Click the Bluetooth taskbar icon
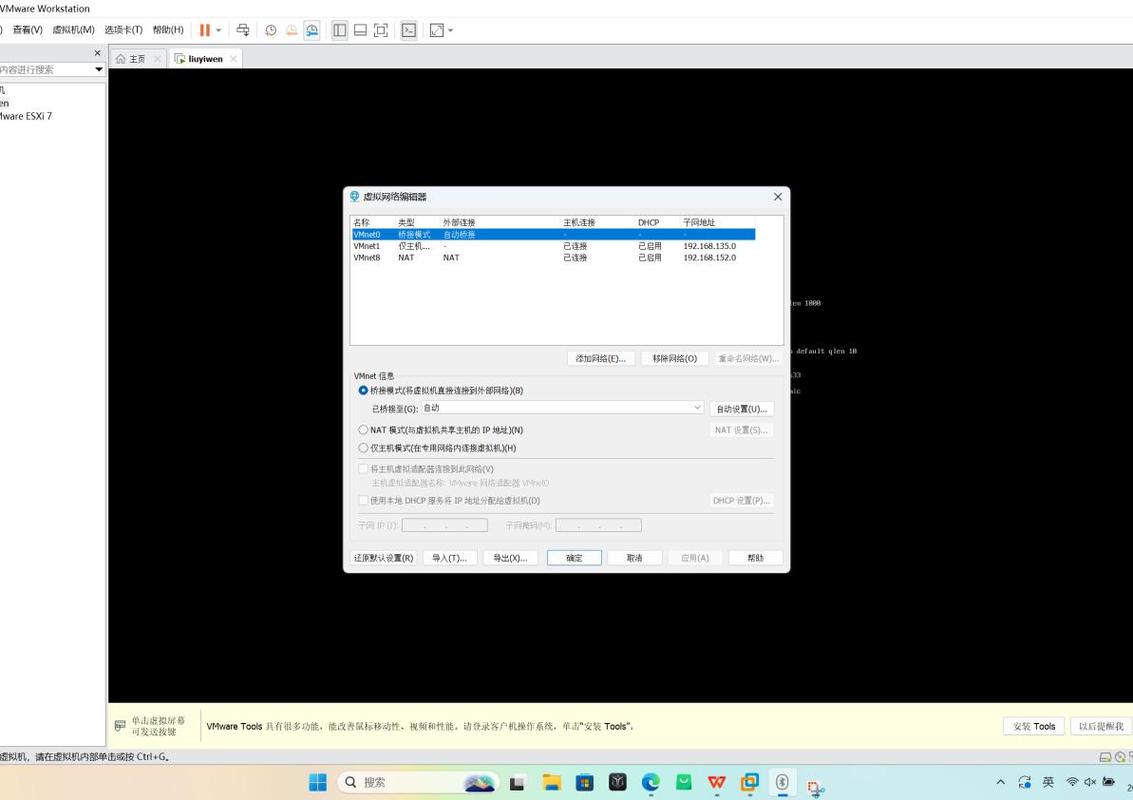 [x=782, y=782]
